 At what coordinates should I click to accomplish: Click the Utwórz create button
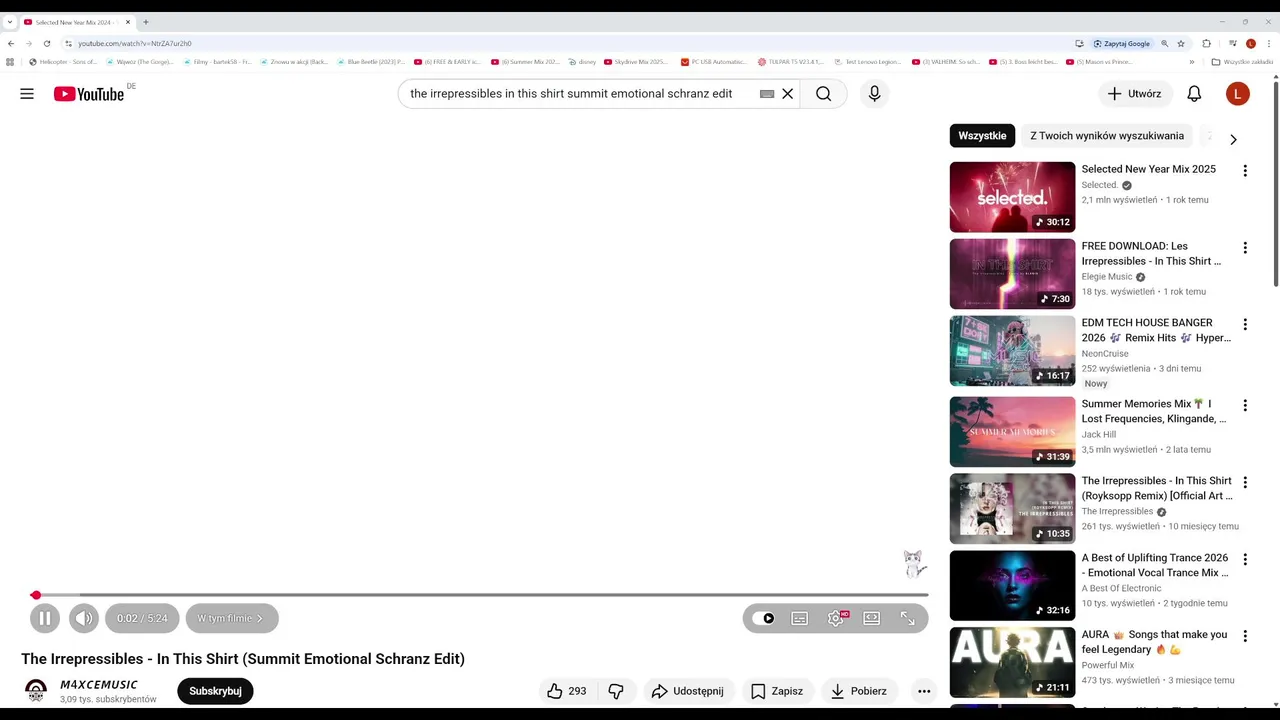pos(1134,94)
